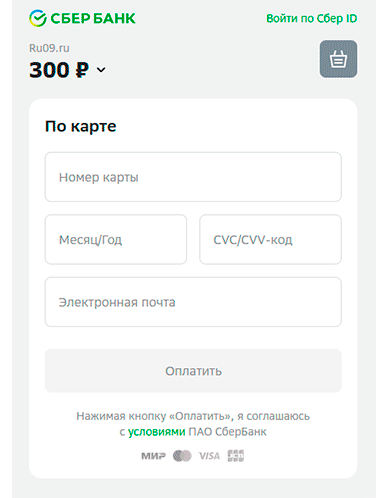Click the Ru09.ru merchant name
Image resolution: width=392 pixels, height=498 pixels.
pos(49,48)
